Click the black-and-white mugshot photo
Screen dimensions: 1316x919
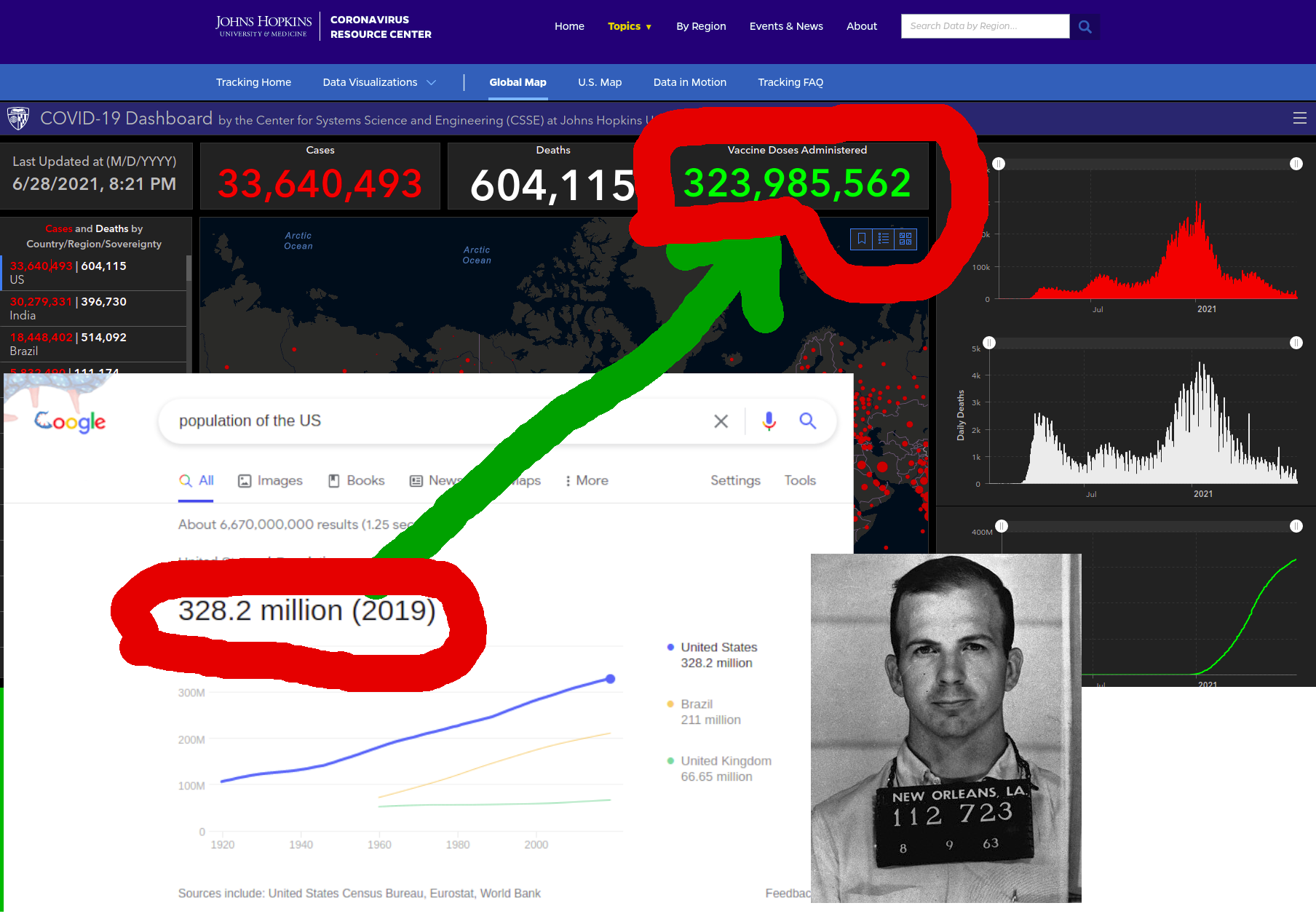(946, 728)
